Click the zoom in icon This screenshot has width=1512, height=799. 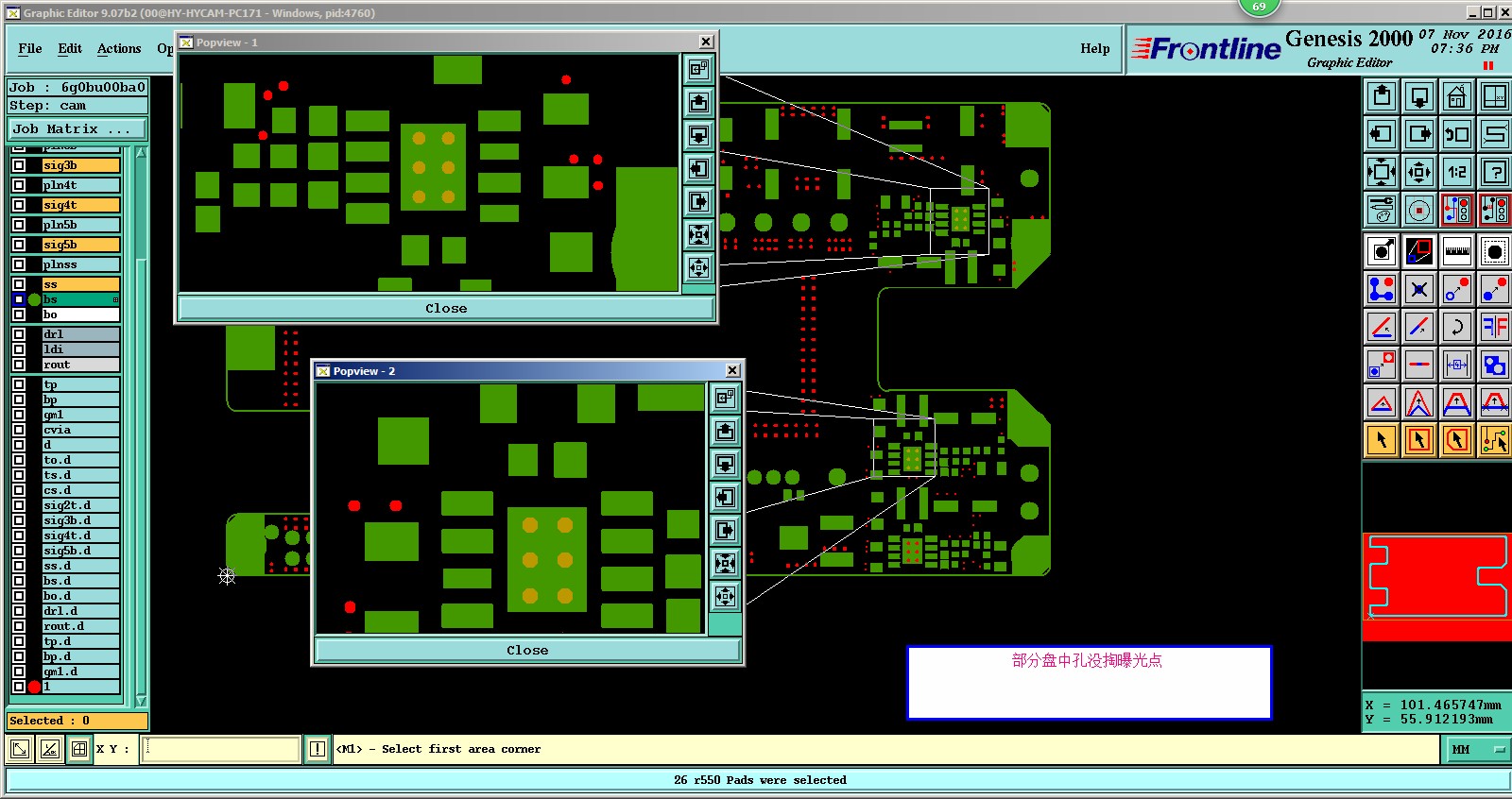(x=1382, y=172)
